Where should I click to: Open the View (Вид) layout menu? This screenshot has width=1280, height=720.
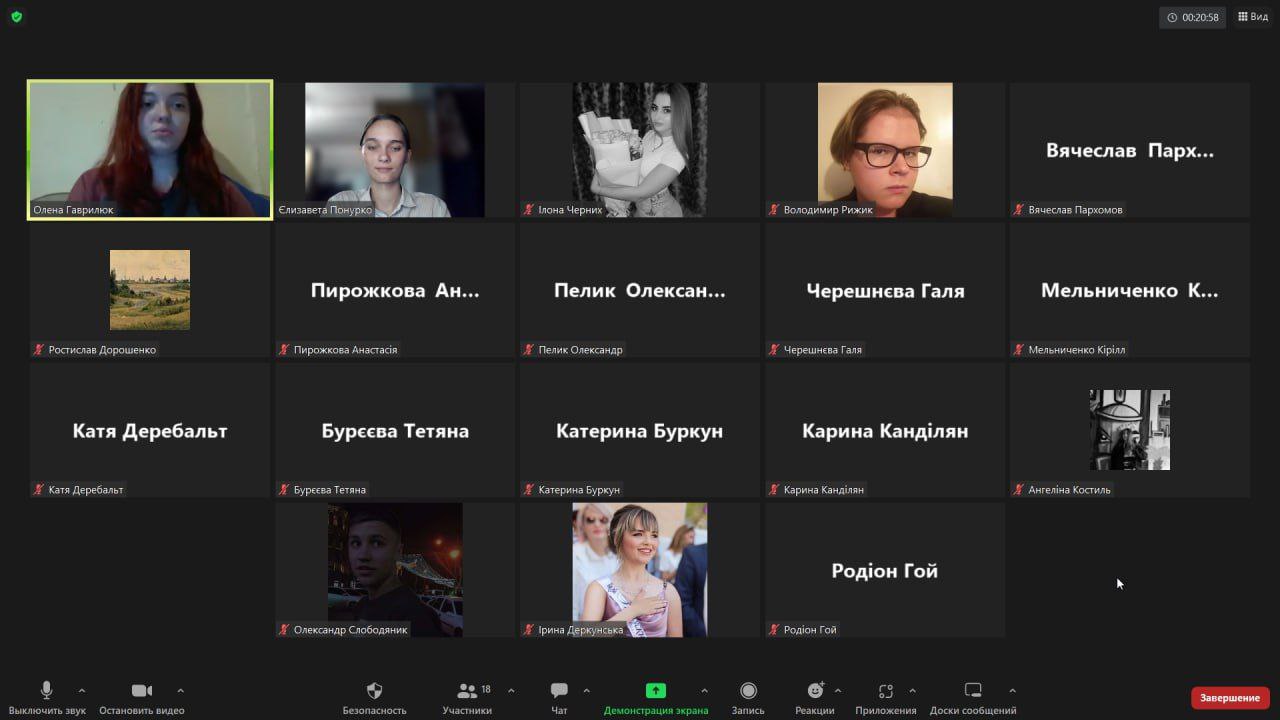click(1253, 17)
